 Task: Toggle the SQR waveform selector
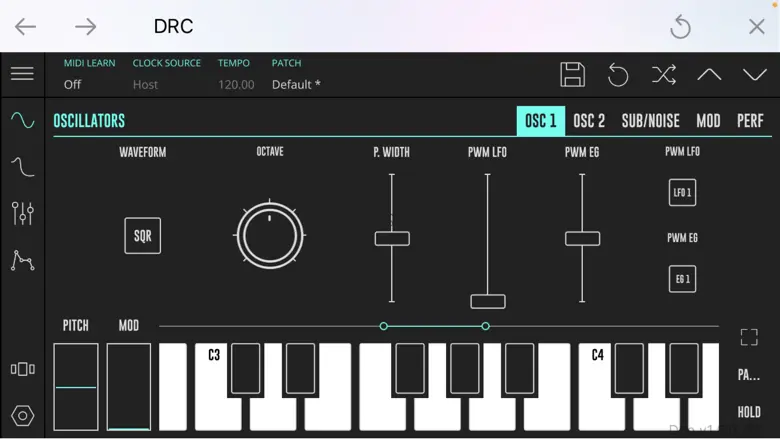pyautogui.click(x=143, y=236)
